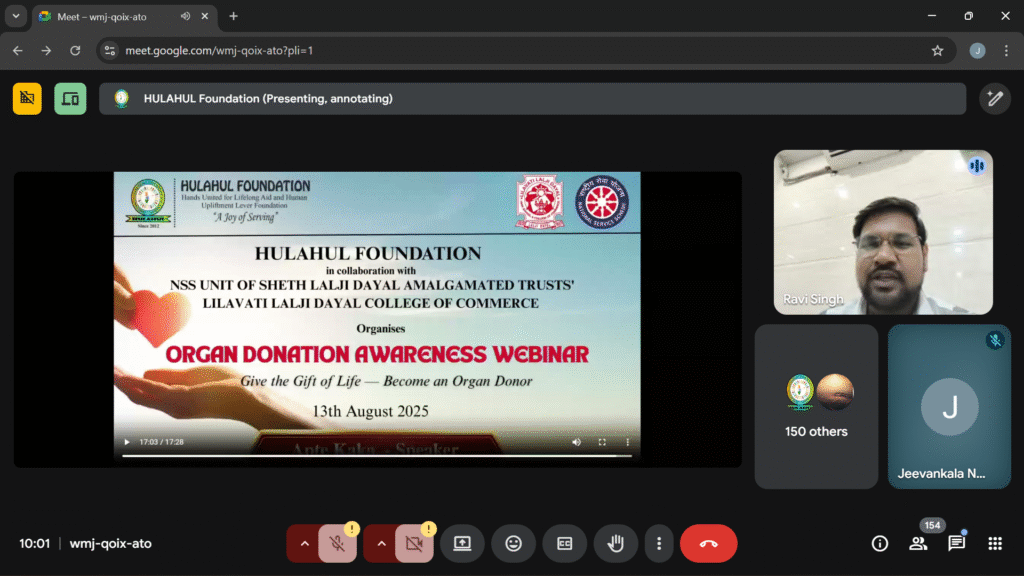Open meeting details info panel
This screenshot has height=576, width=1024.
tap(879, 543)
